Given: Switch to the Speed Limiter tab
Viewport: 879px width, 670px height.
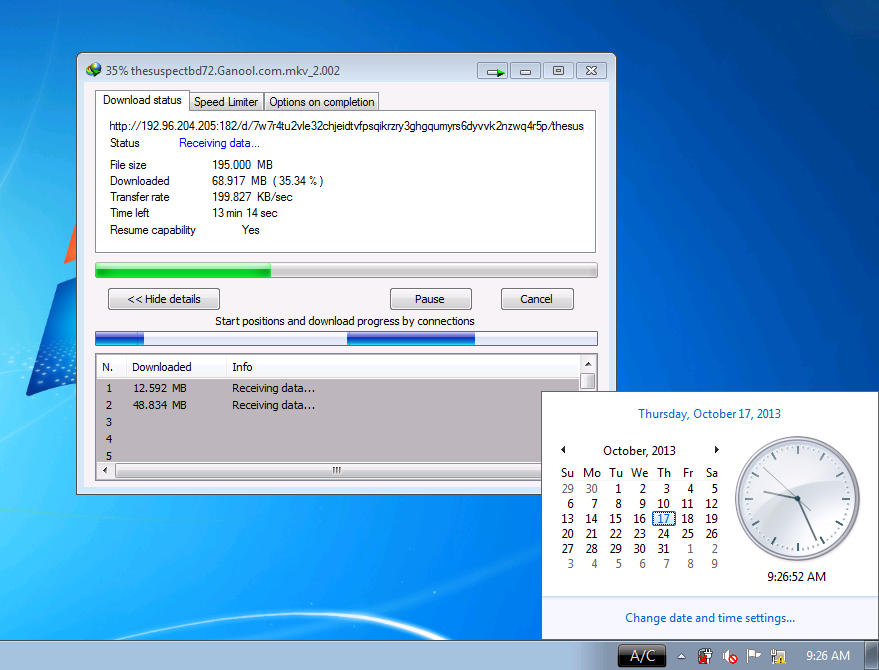Looking at the screenshot, I should point(226,102).
